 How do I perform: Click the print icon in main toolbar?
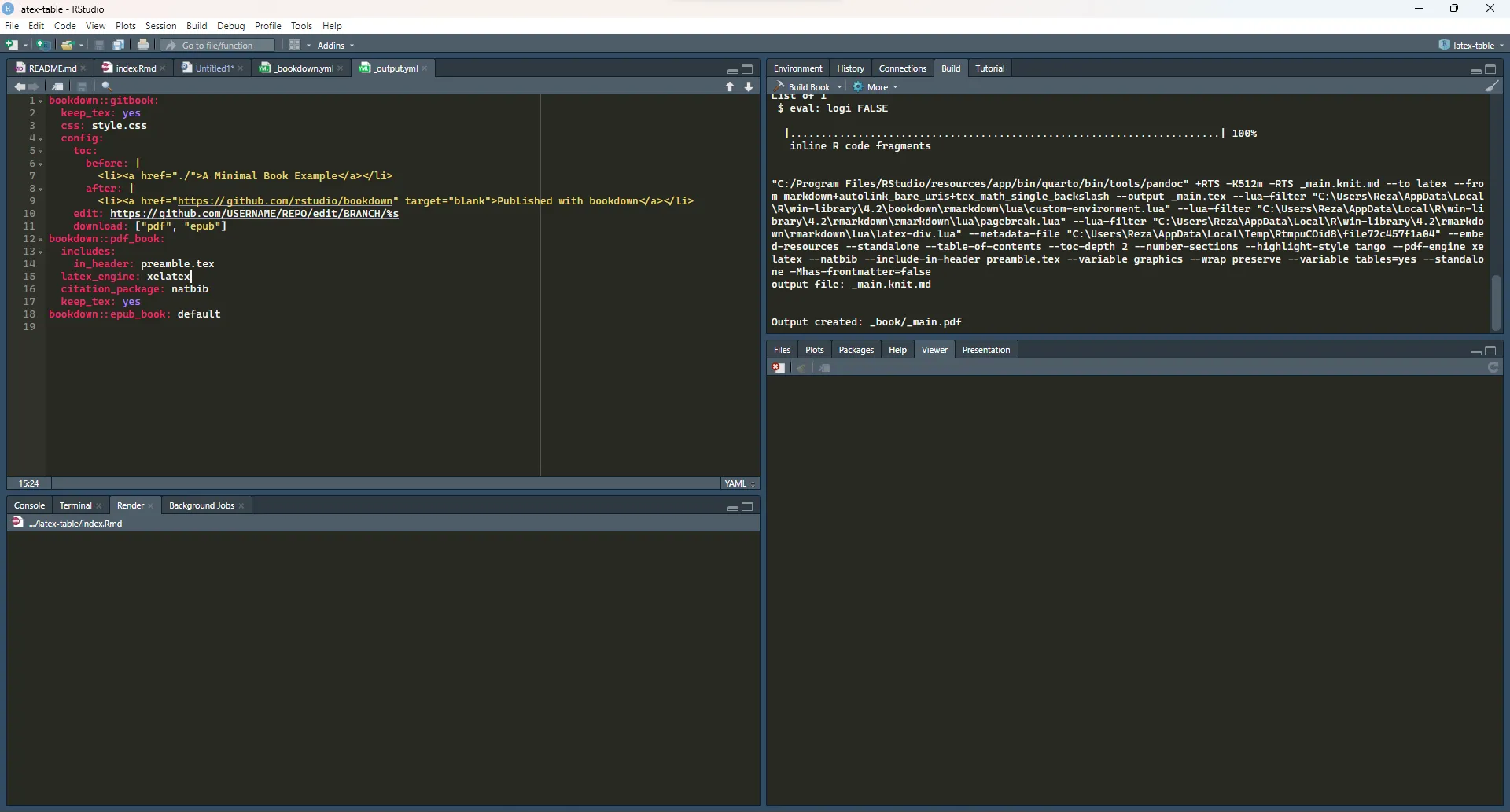(143, 46)
